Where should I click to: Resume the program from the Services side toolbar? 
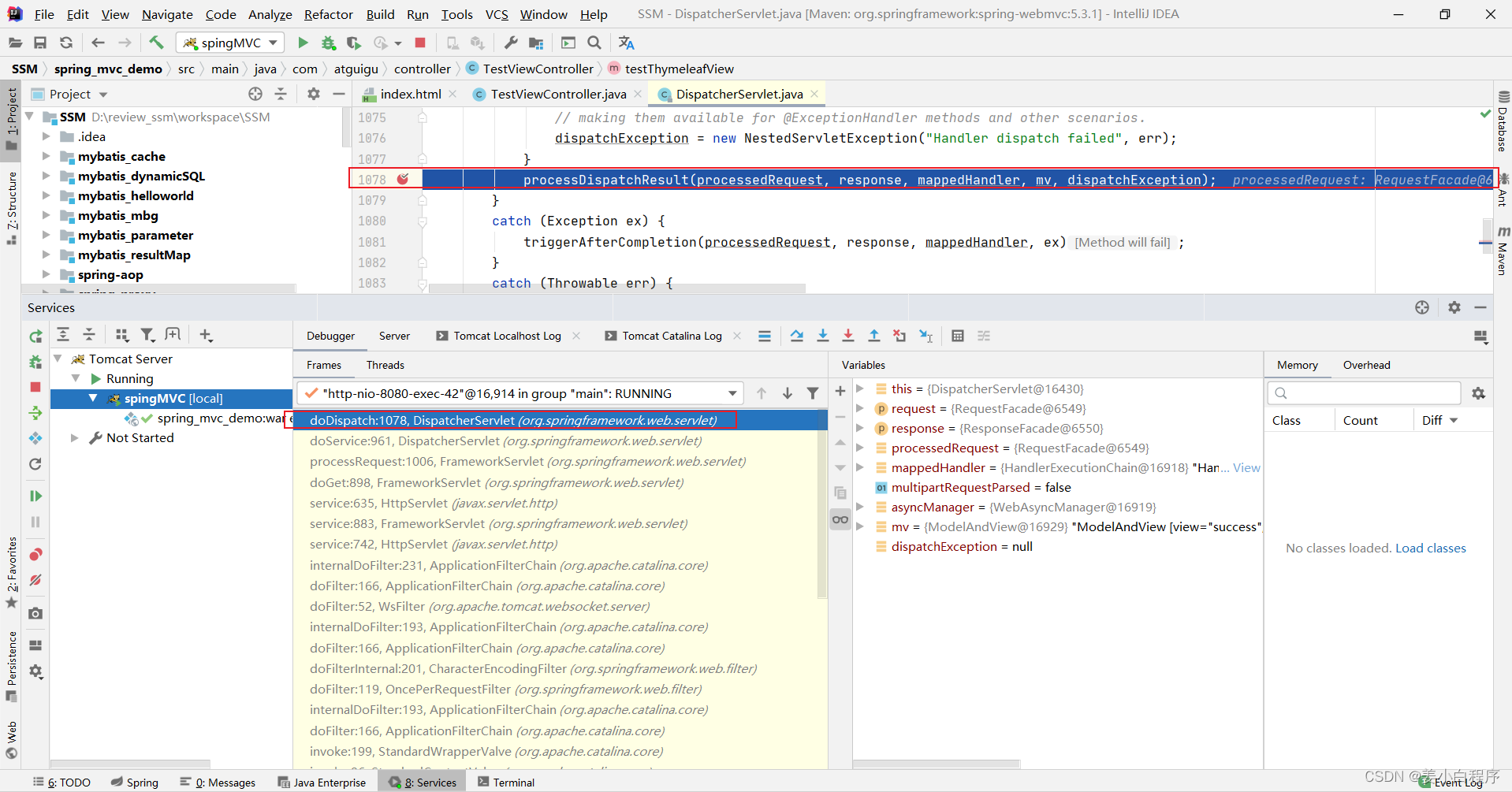click(35, 496)
